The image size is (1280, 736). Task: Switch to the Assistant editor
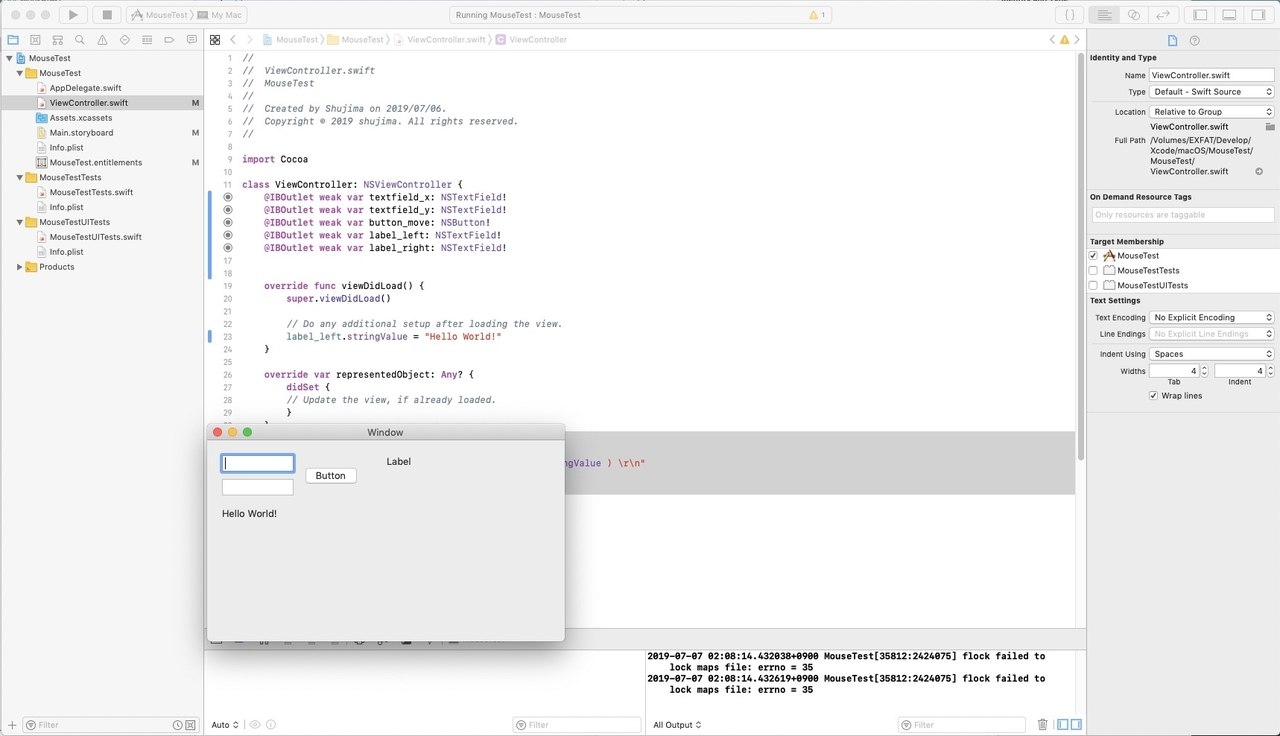[1134, 15]
